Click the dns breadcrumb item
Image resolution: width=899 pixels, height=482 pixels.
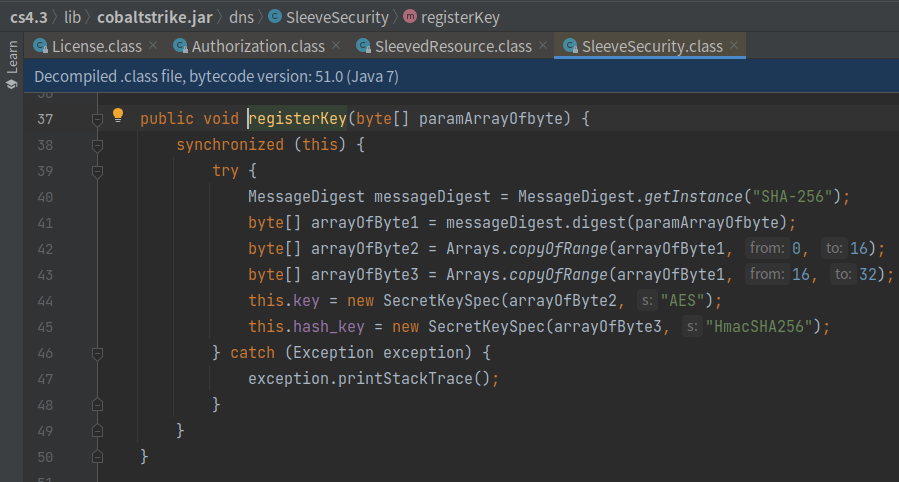click(241, 17)
